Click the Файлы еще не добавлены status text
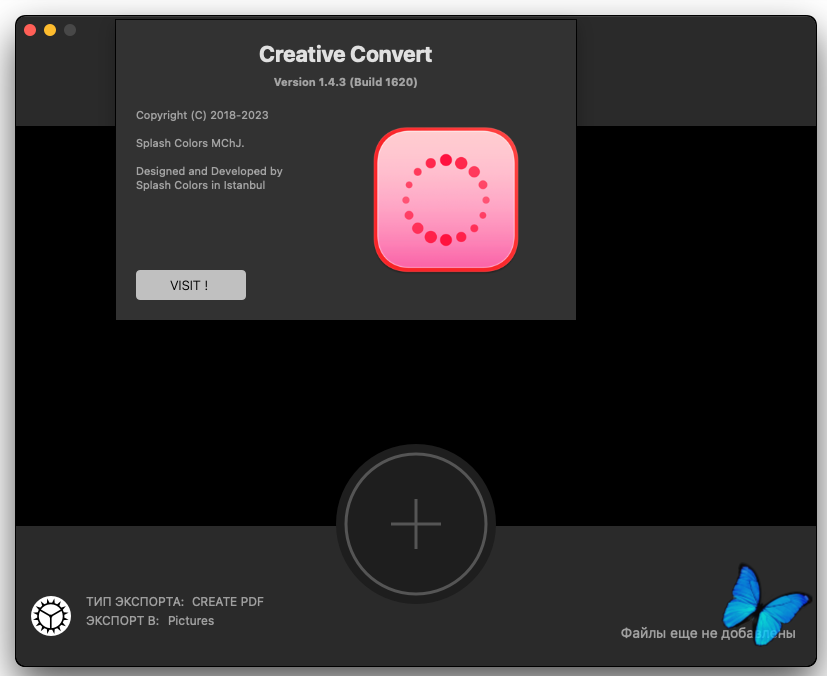The height and width of the screenshot is (676, 827). click(x=708, y=633)
